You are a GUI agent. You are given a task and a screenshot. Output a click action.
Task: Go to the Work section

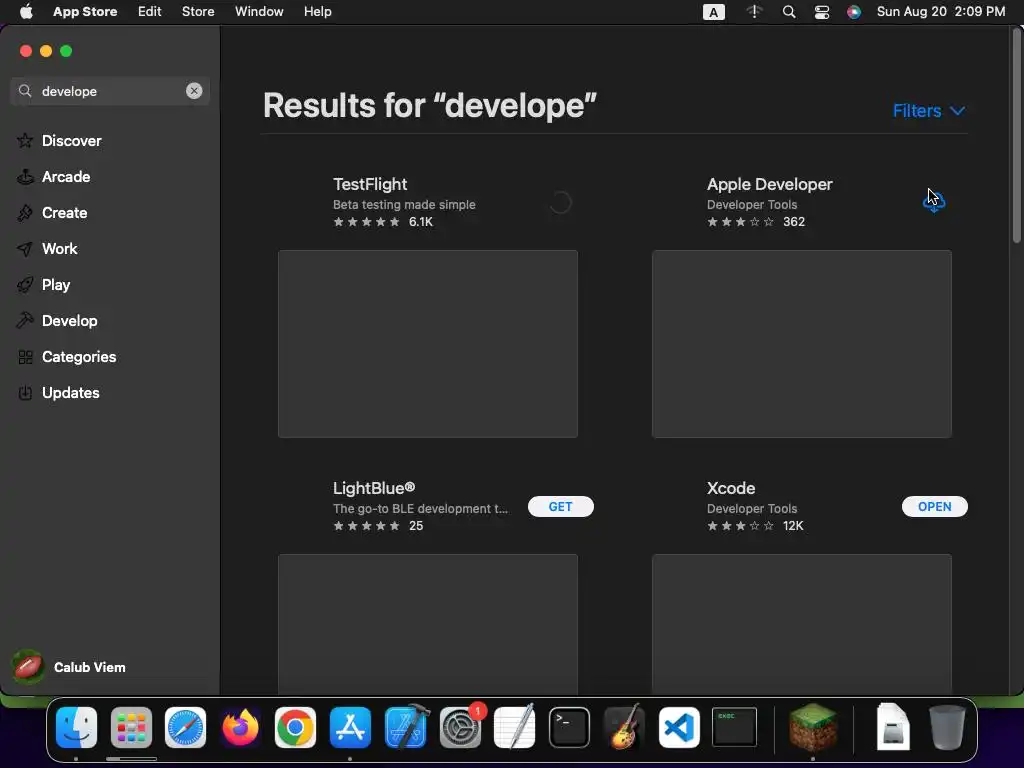(59, 248)
